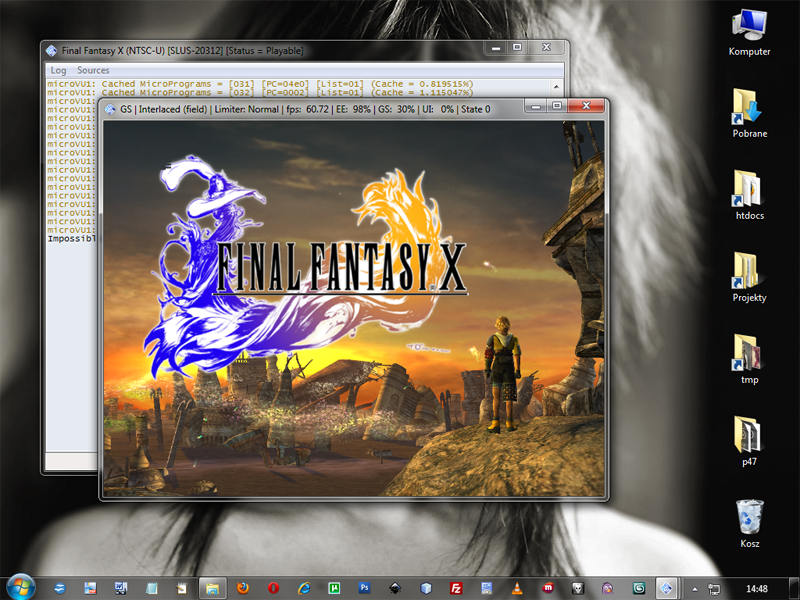The height and width of the screenshot is (600, 800).
Task: Open the purple Pidgin taskbar icon
Action: pyautogui.click(x=608, y=588)
